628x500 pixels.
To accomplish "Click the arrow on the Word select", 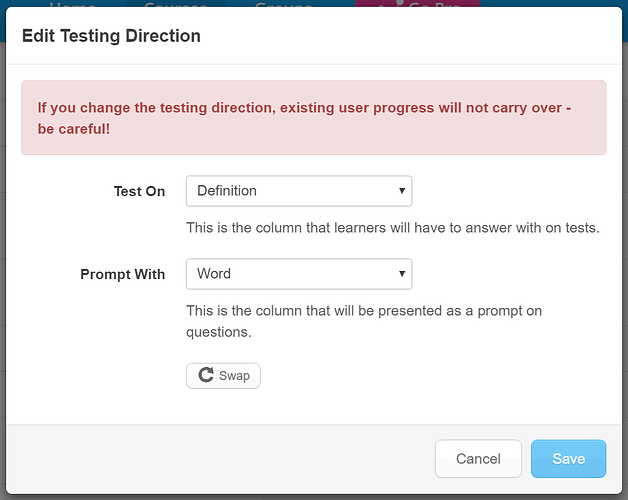I will click(402, 274).
